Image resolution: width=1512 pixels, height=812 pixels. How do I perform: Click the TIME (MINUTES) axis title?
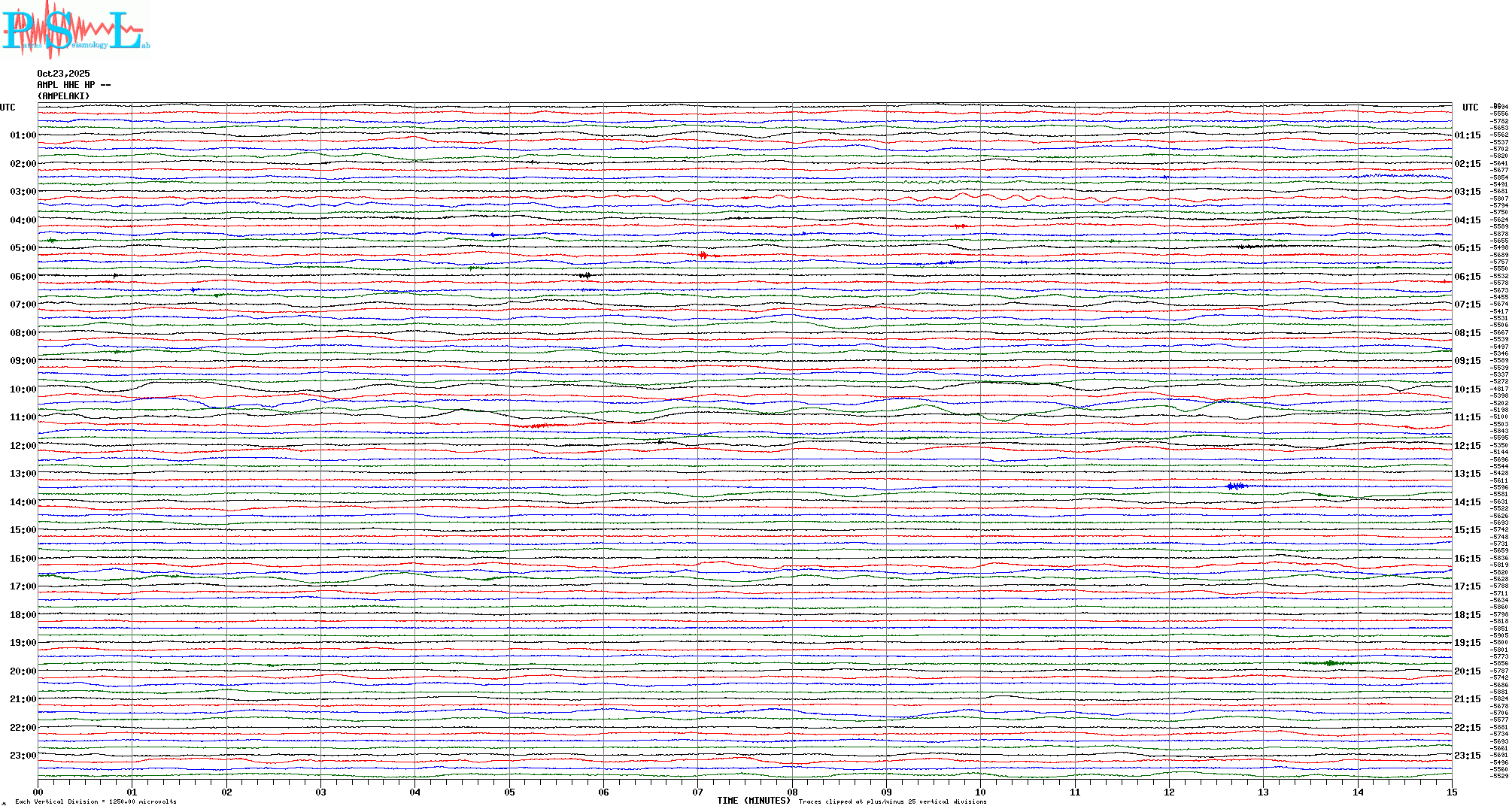coord(753,801)
